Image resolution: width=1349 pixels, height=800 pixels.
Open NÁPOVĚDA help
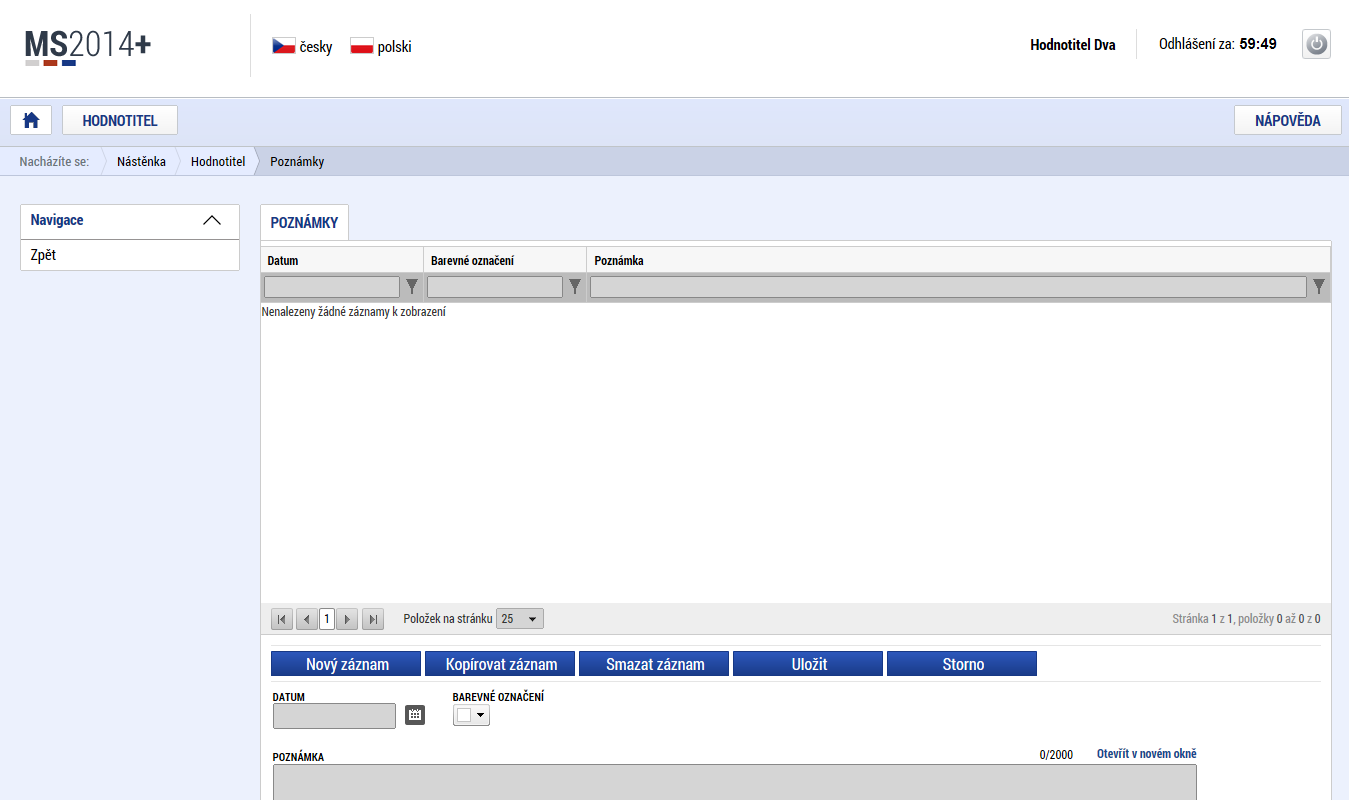(x=1287, y=120)
